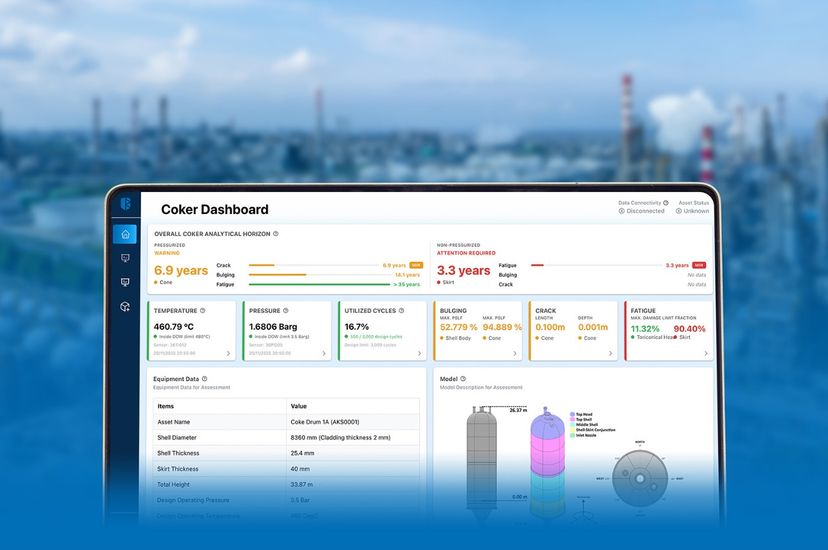Expand the Utilized Cycles card chevron
This screenshot has width=828, height=550.
419,354
